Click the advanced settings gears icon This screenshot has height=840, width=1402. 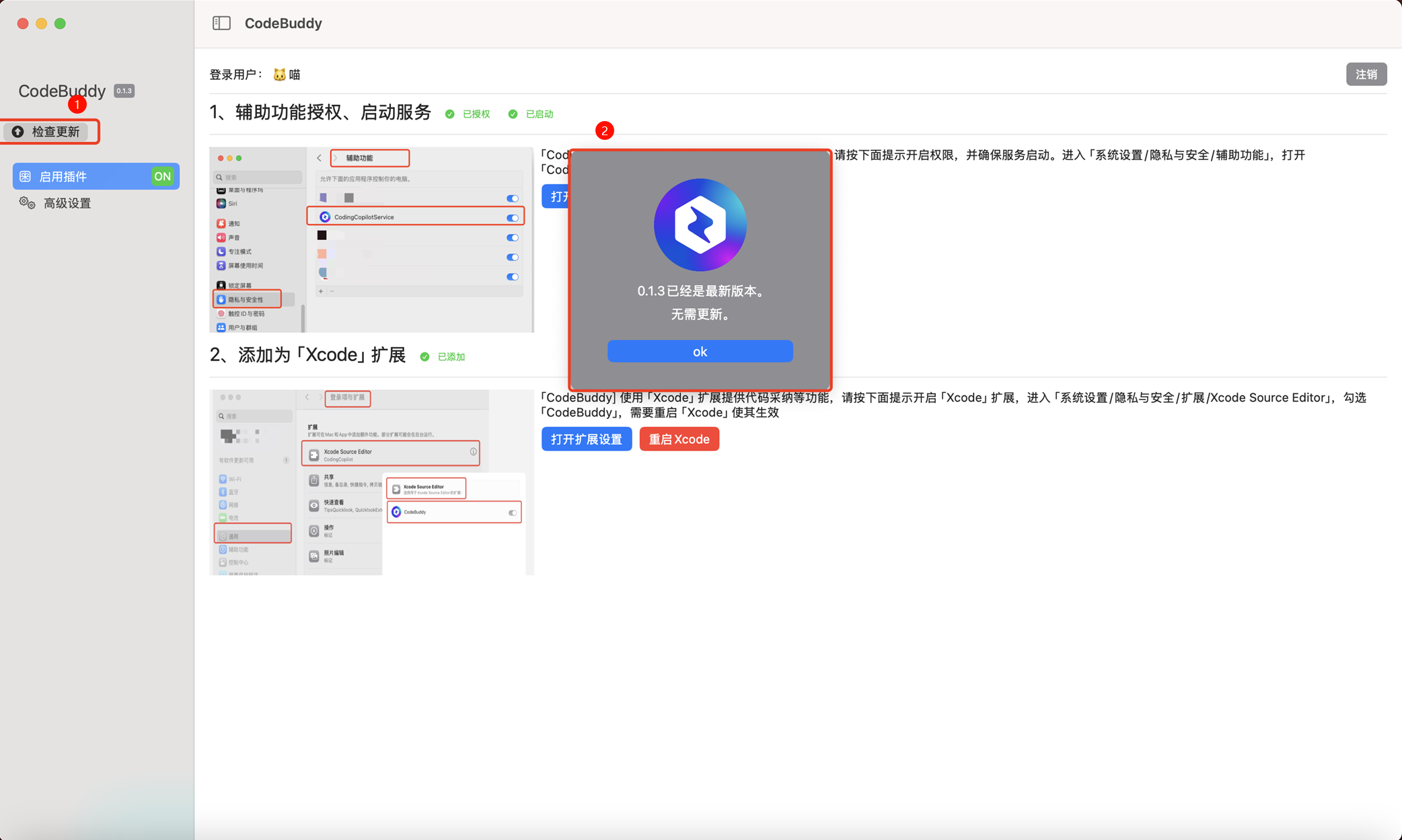click(x=27, y=203)
